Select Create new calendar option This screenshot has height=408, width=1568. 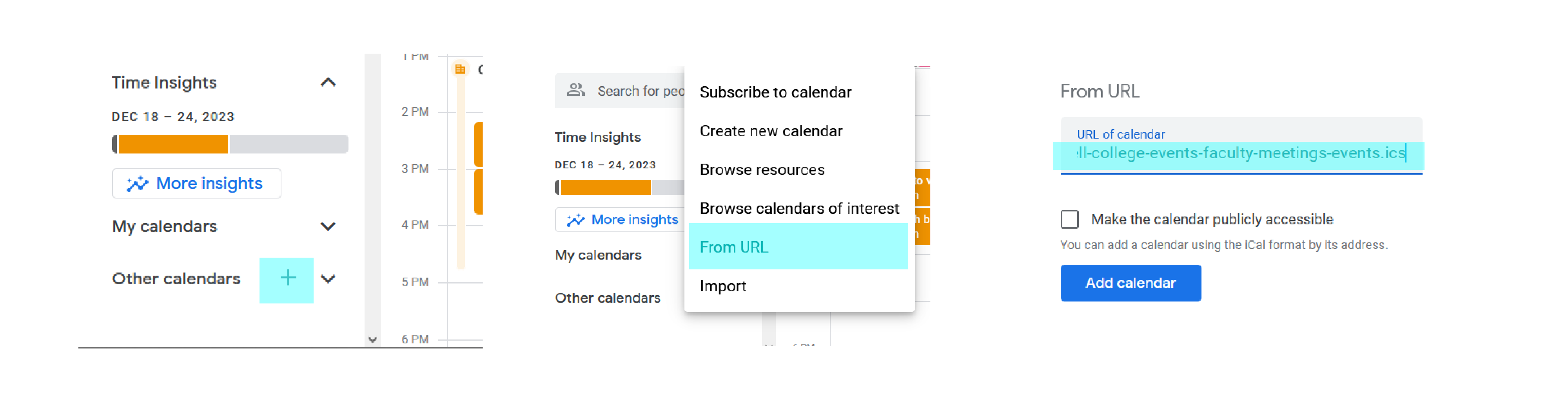[x=771, y=131]
